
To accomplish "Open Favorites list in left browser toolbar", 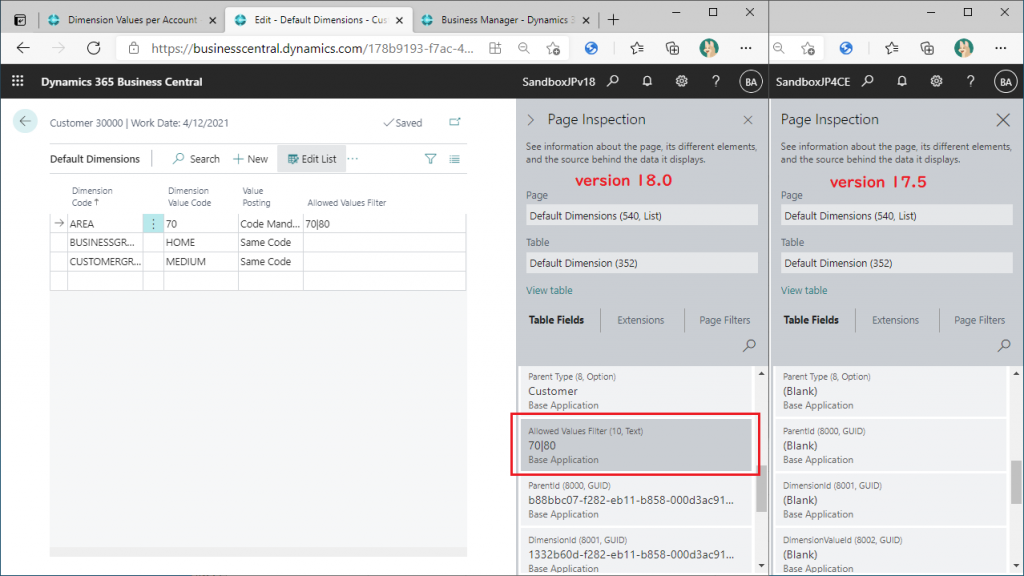I will click(x=637, y=48).
